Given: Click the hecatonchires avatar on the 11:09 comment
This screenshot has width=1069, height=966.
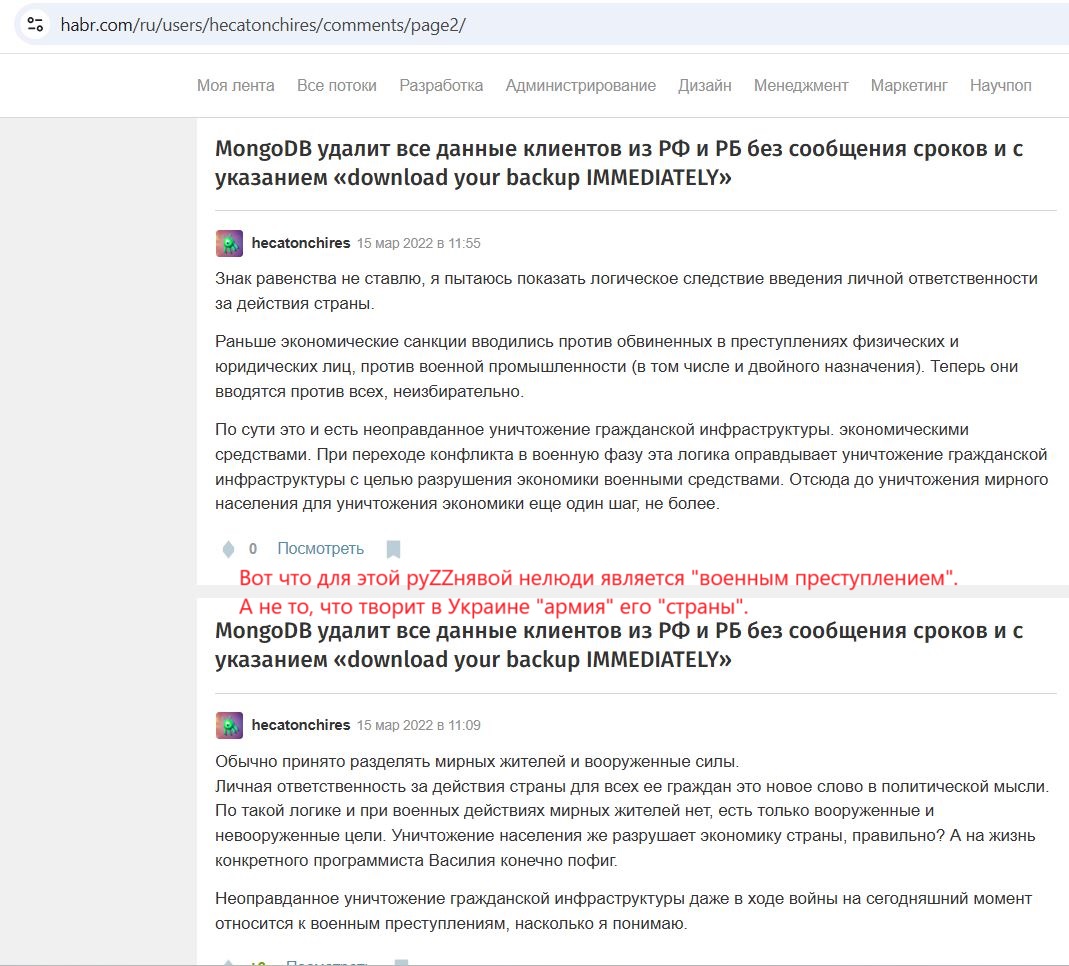Looking at the screenshot, I should click(x=229, y=725).
